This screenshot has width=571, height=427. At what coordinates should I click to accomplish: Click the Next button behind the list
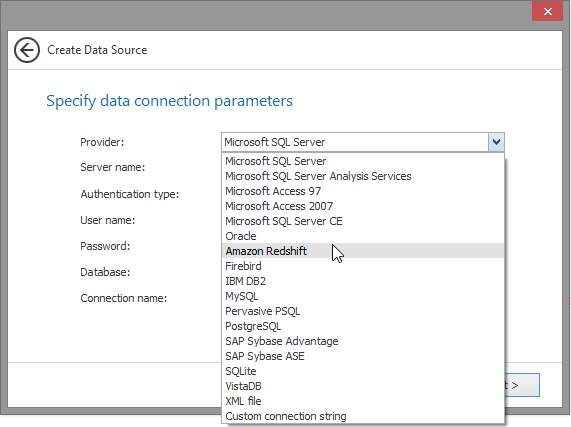[522, 385]
